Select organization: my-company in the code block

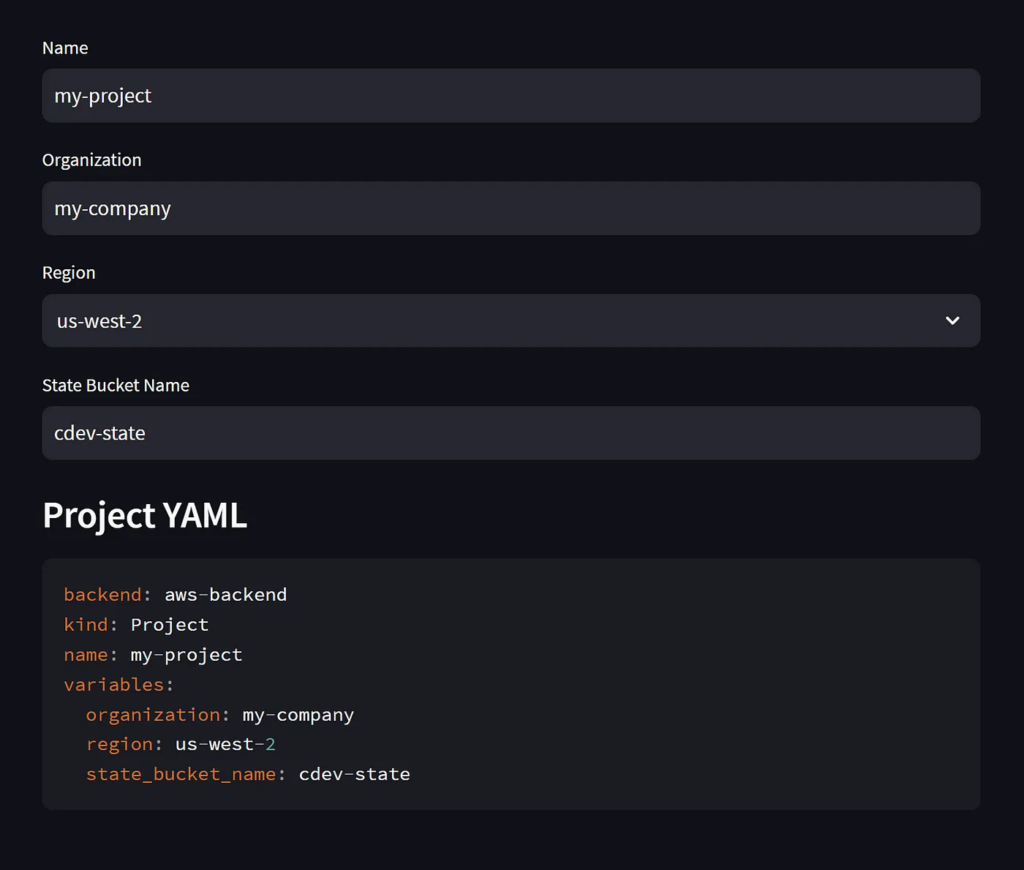tap(220, 714)
